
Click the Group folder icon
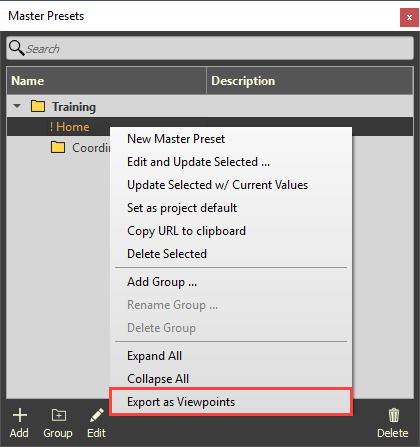tap(59, 415)
